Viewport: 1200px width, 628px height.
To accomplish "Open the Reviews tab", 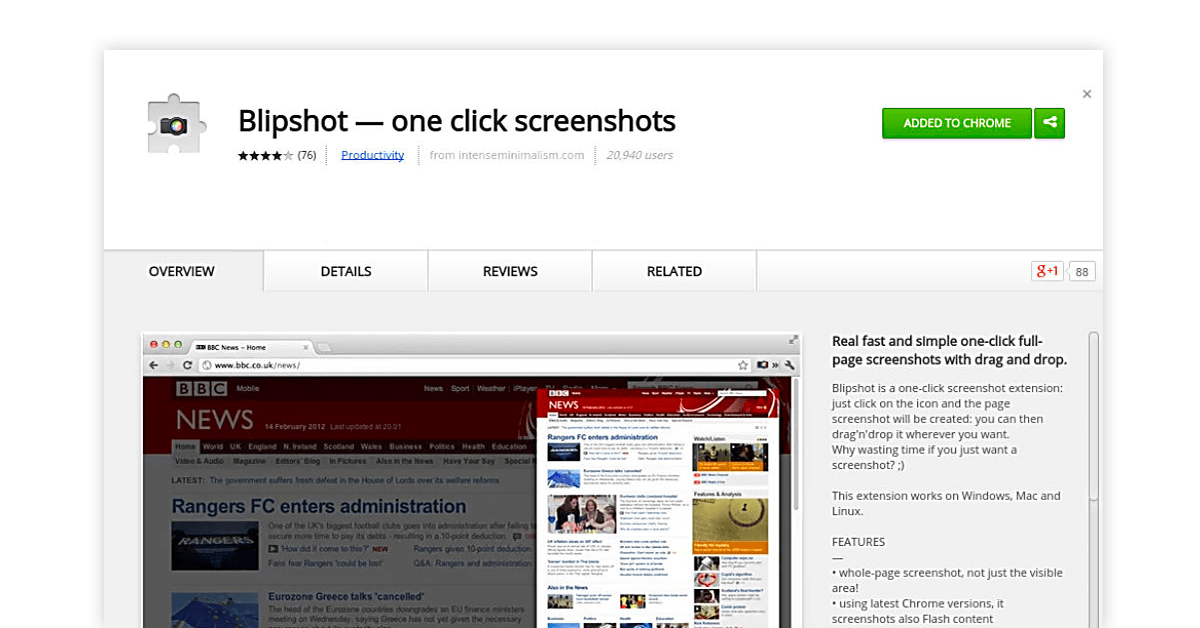I will pos(510,271).
